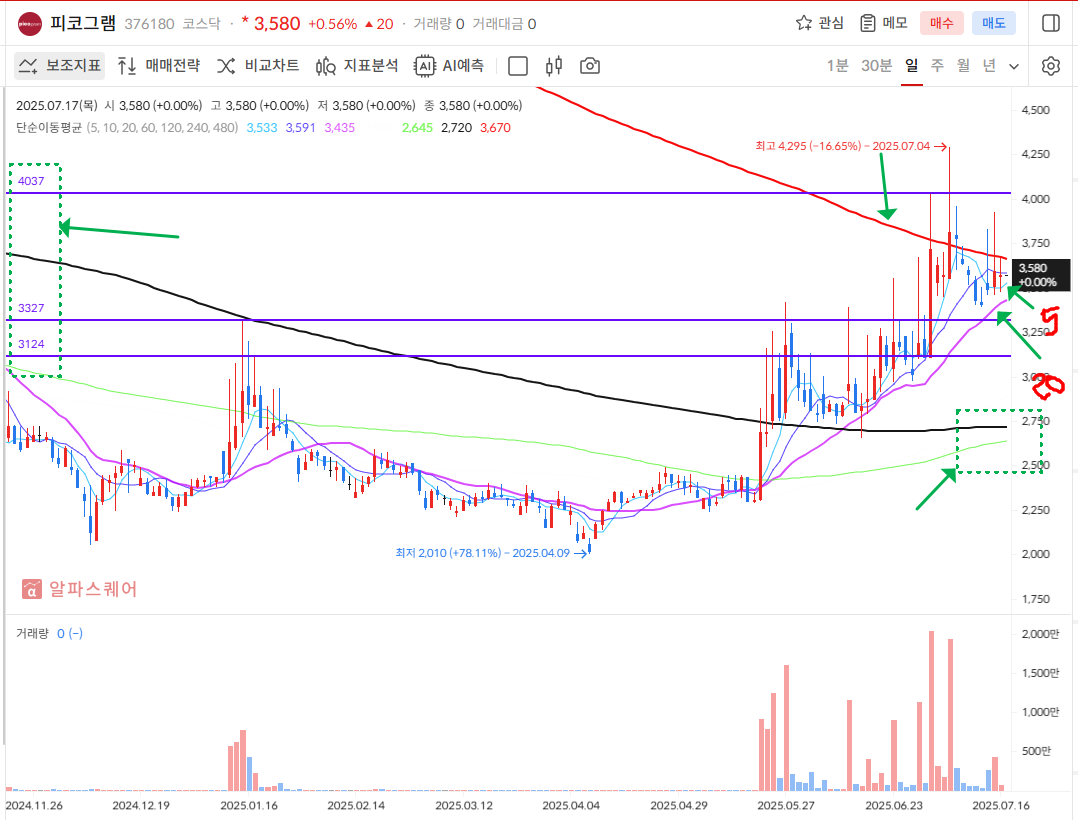1078x820 pixels.
Task: Open the AI예측 prediction tool
Action: coord(449,66)
